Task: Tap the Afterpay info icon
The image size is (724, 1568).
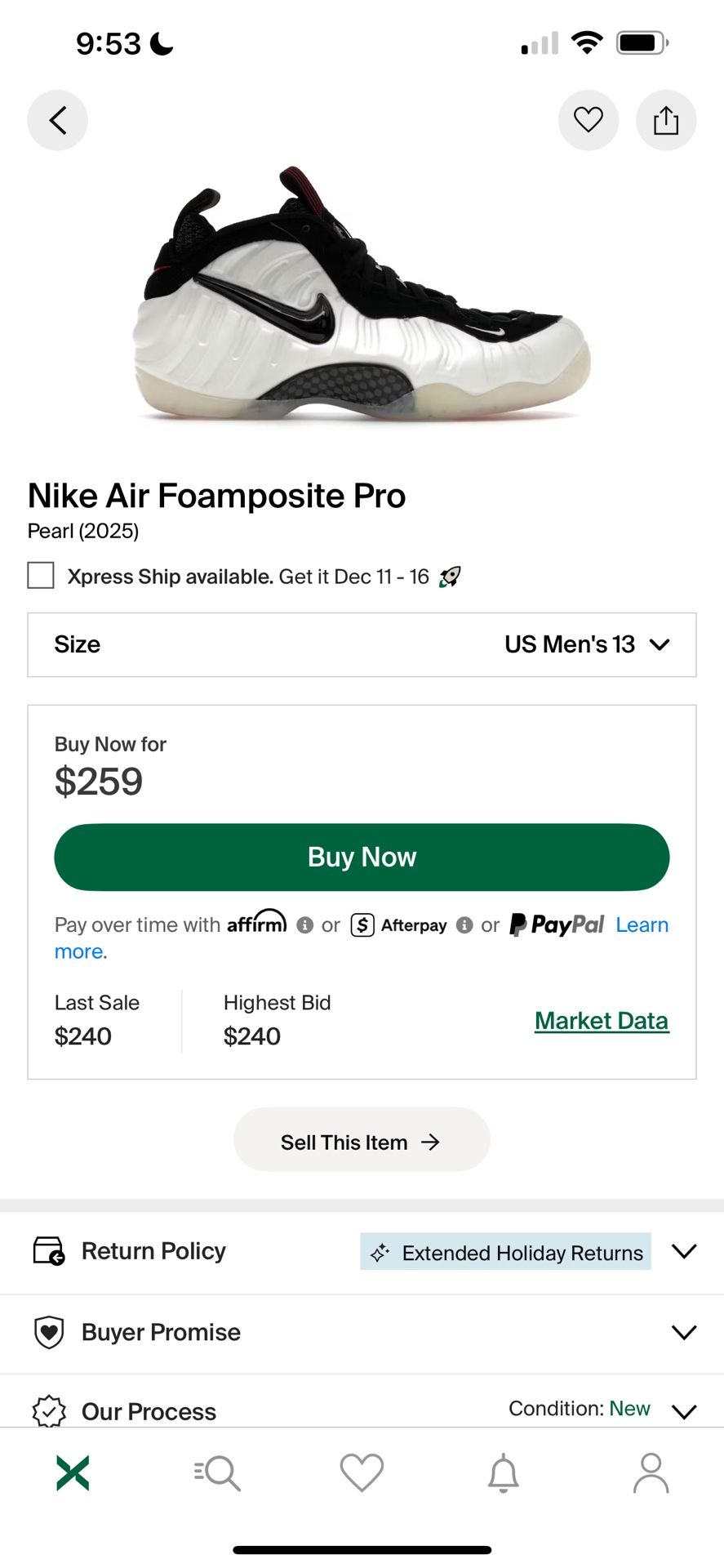Action: click(x=464, y=925)
